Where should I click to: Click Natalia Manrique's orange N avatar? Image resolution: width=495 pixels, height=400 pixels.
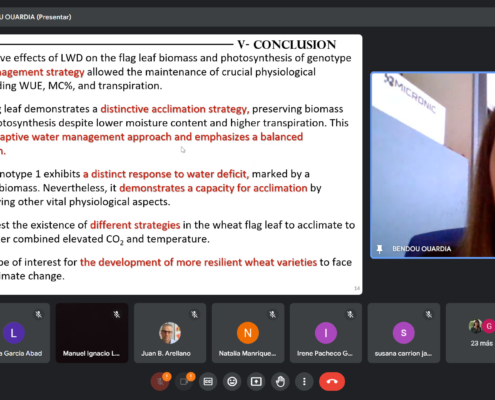[x=248, y=333]
